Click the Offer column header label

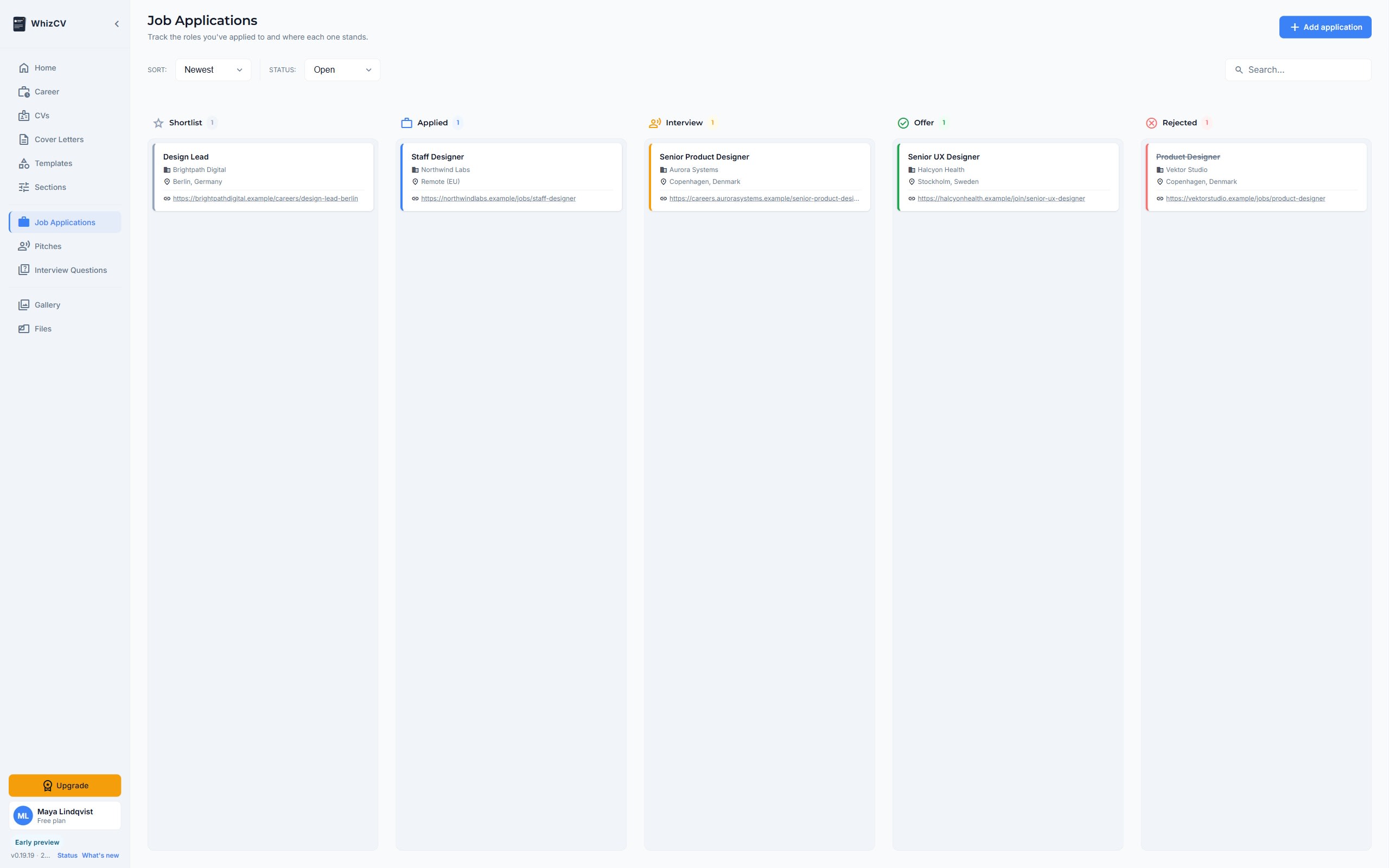coord(923,123)
